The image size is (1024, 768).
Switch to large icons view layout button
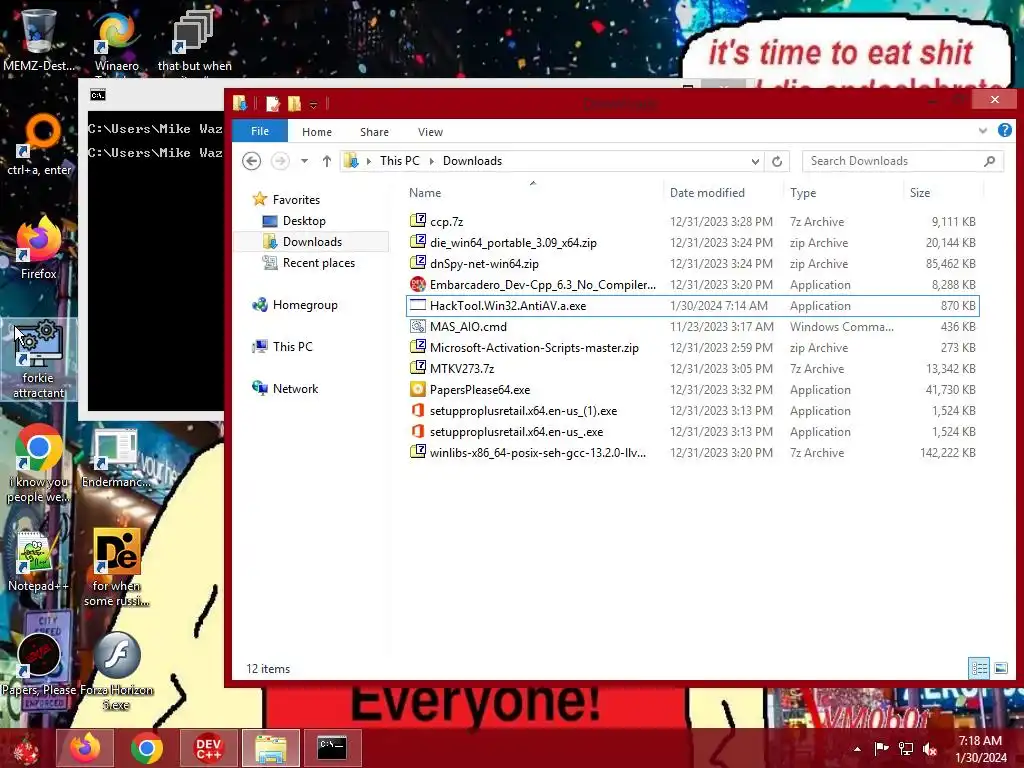pos(1000,668)
